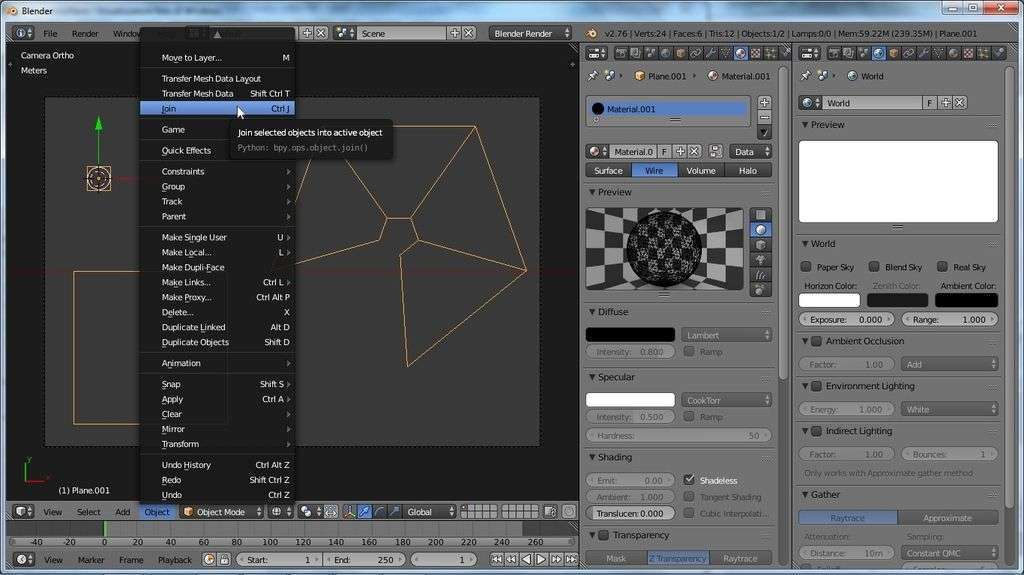1024x575 pixels.
Task: Click the play animation icon in timeline
Action: coord(541,560)
